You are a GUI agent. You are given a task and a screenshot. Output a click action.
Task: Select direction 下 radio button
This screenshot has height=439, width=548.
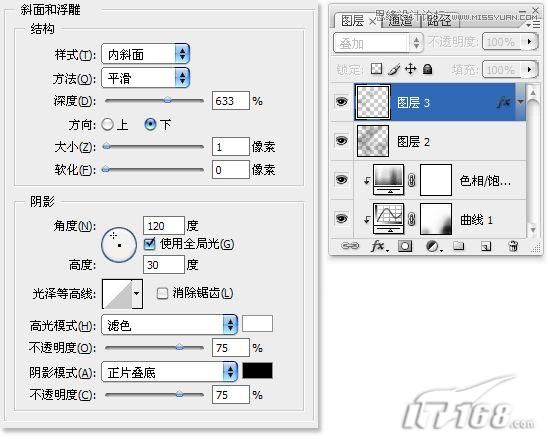tap(150, 124)
